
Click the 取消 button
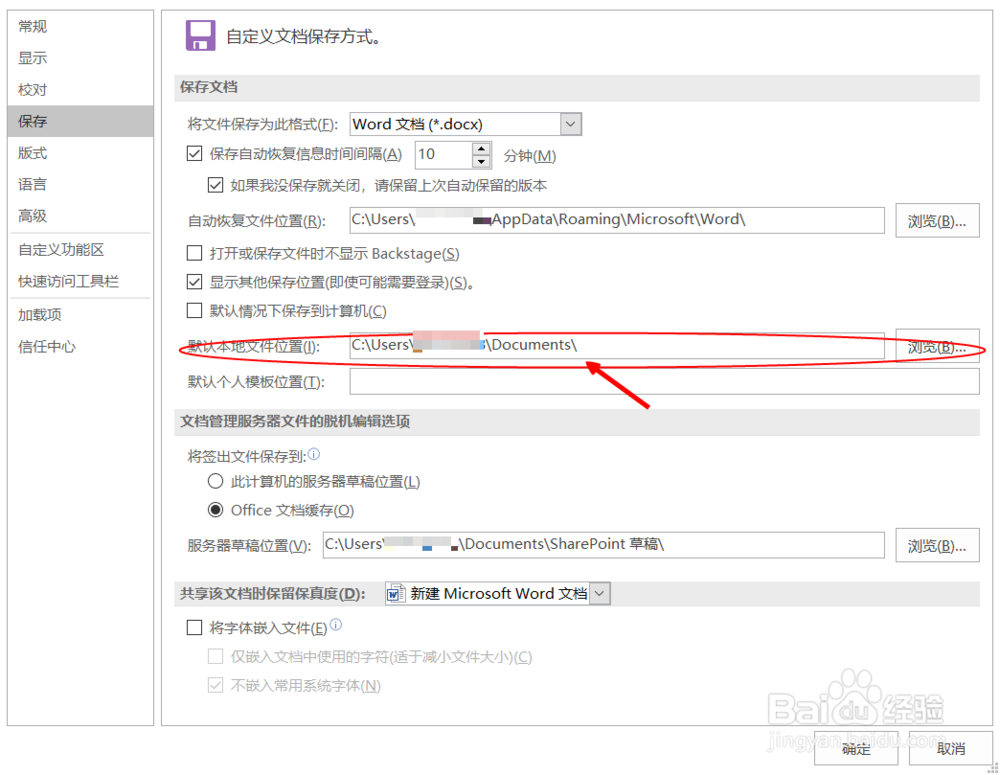click(x=950, y=748)
